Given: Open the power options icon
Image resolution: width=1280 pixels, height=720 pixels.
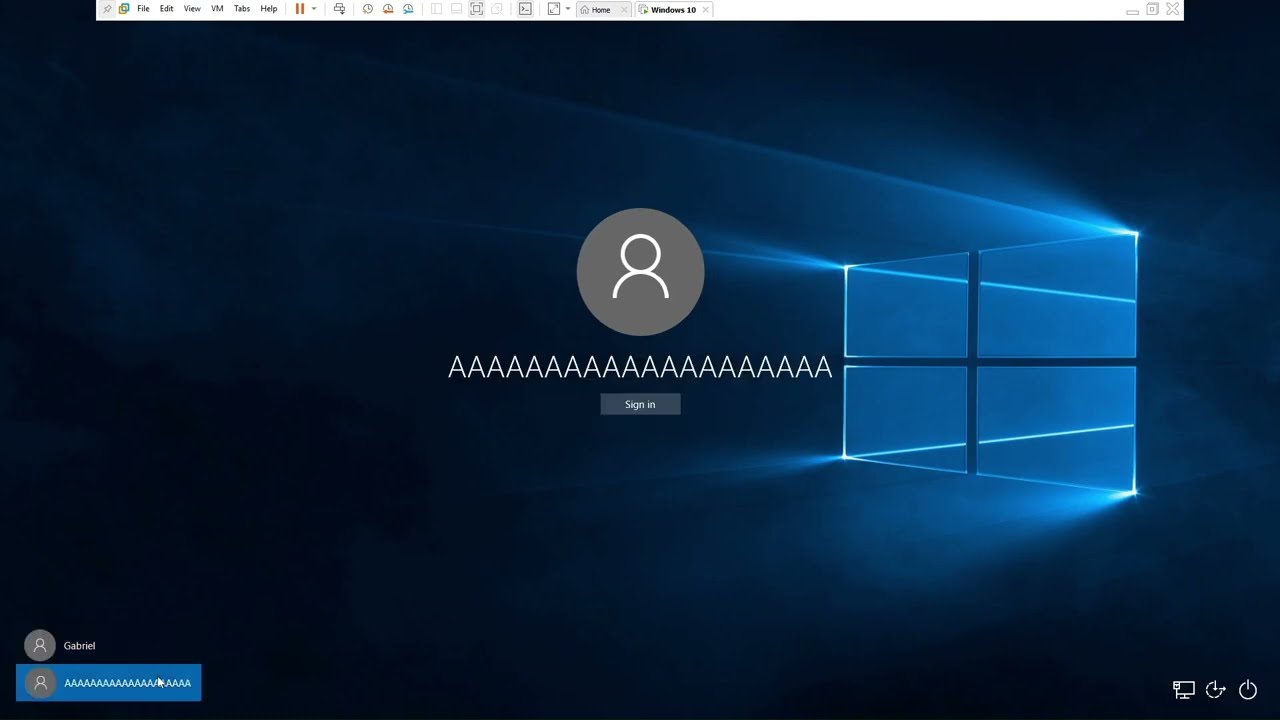Looking at the screenshot, I should [x=1248, y=689].
